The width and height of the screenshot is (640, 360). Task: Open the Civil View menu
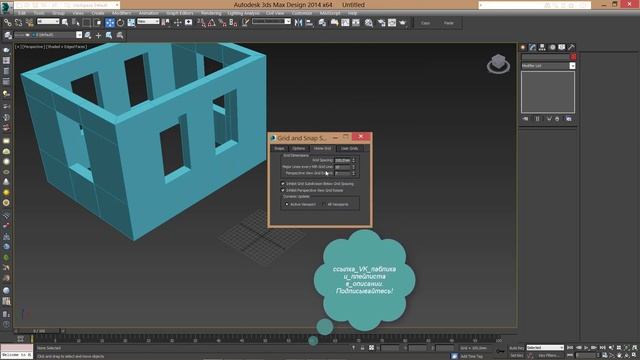275,13
